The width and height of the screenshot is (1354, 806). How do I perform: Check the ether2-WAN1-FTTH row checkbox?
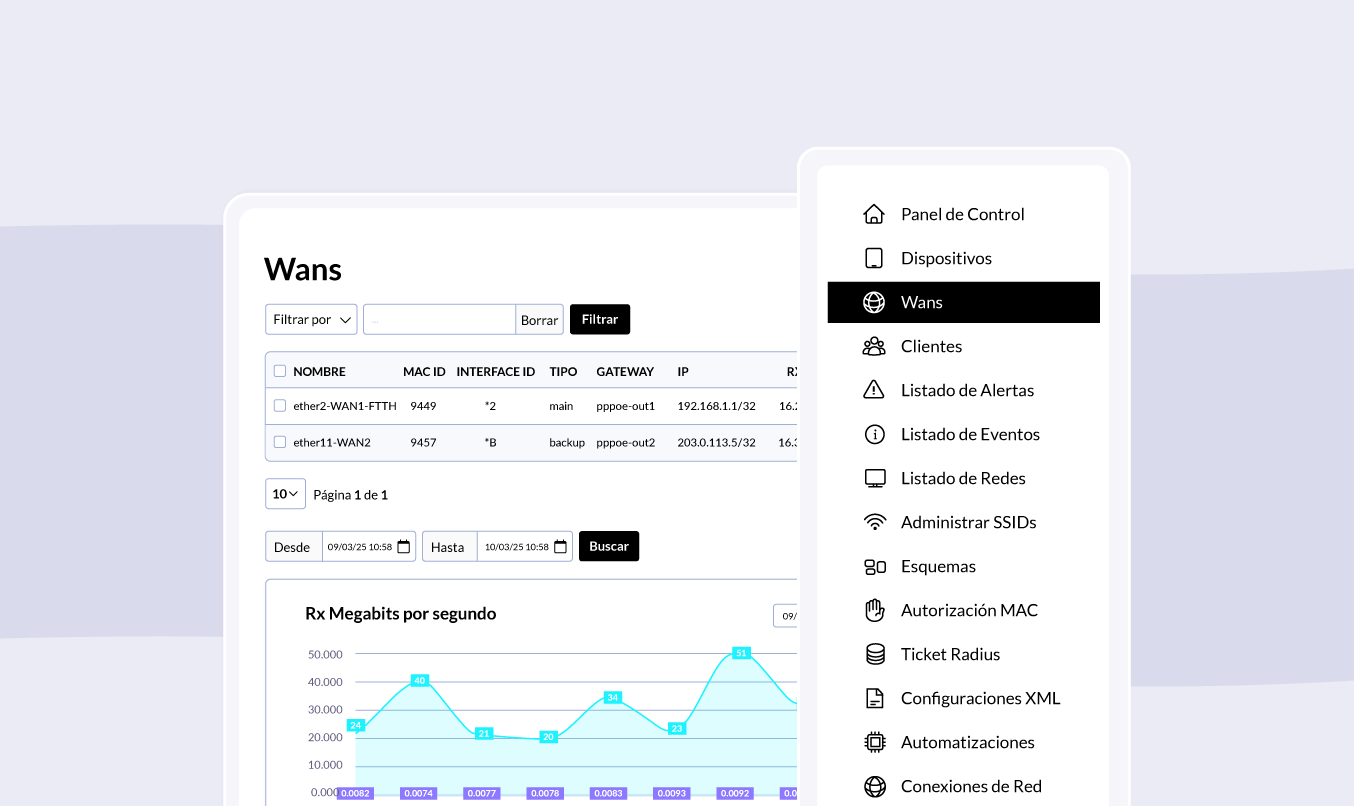[280, 406]
